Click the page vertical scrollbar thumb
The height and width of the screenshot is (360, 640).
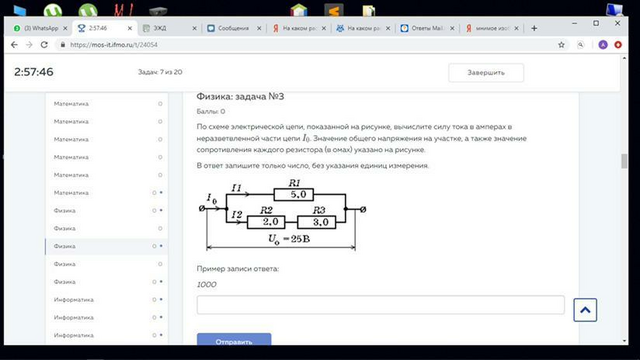coord(624,161)
